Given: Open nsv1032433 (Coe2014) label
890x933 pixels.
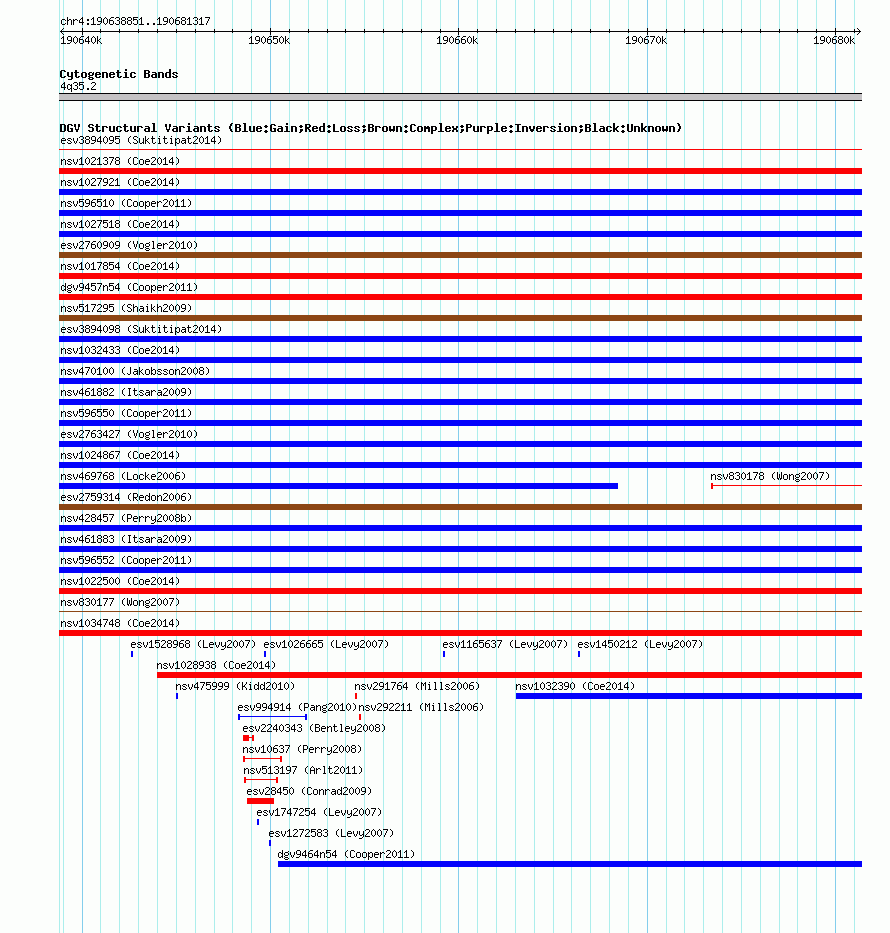Looking at the screenshot, I should pos(120,350).
